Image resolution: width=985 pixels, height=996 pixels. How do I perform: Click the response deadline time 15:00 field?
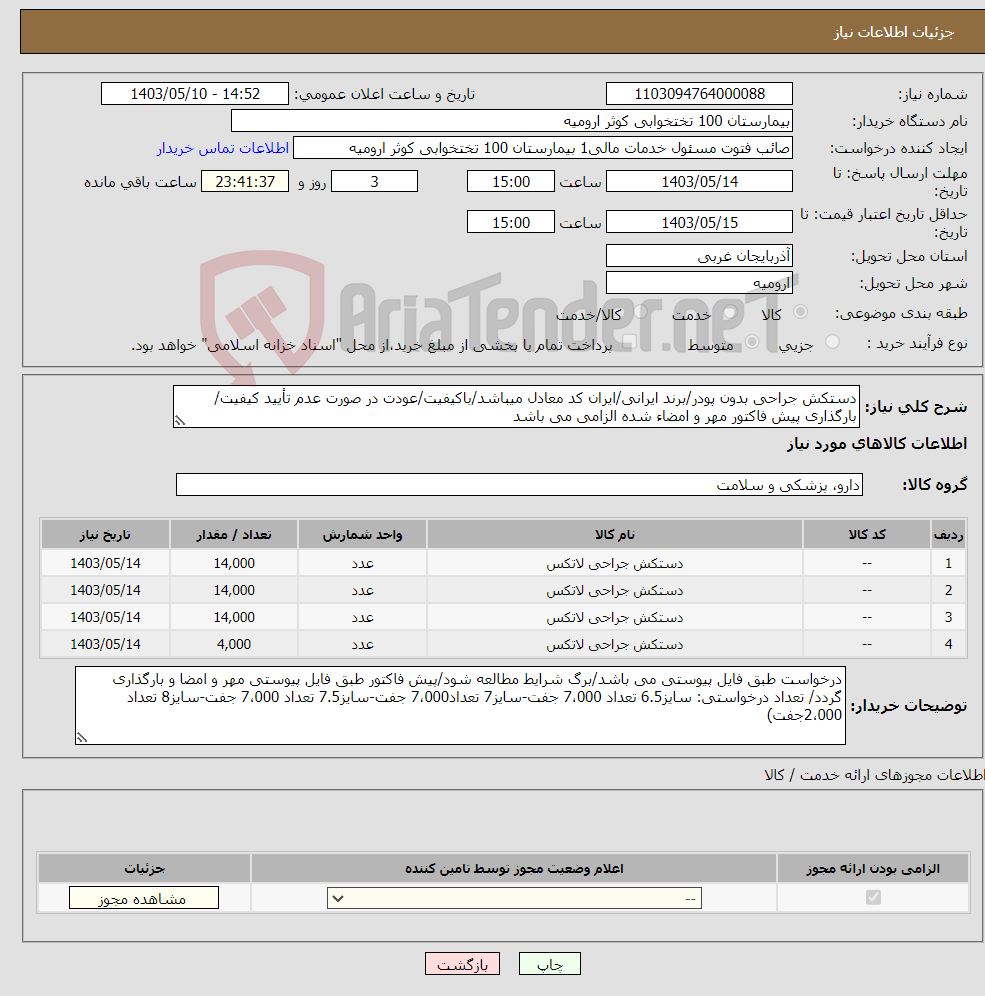pos(511,182)
